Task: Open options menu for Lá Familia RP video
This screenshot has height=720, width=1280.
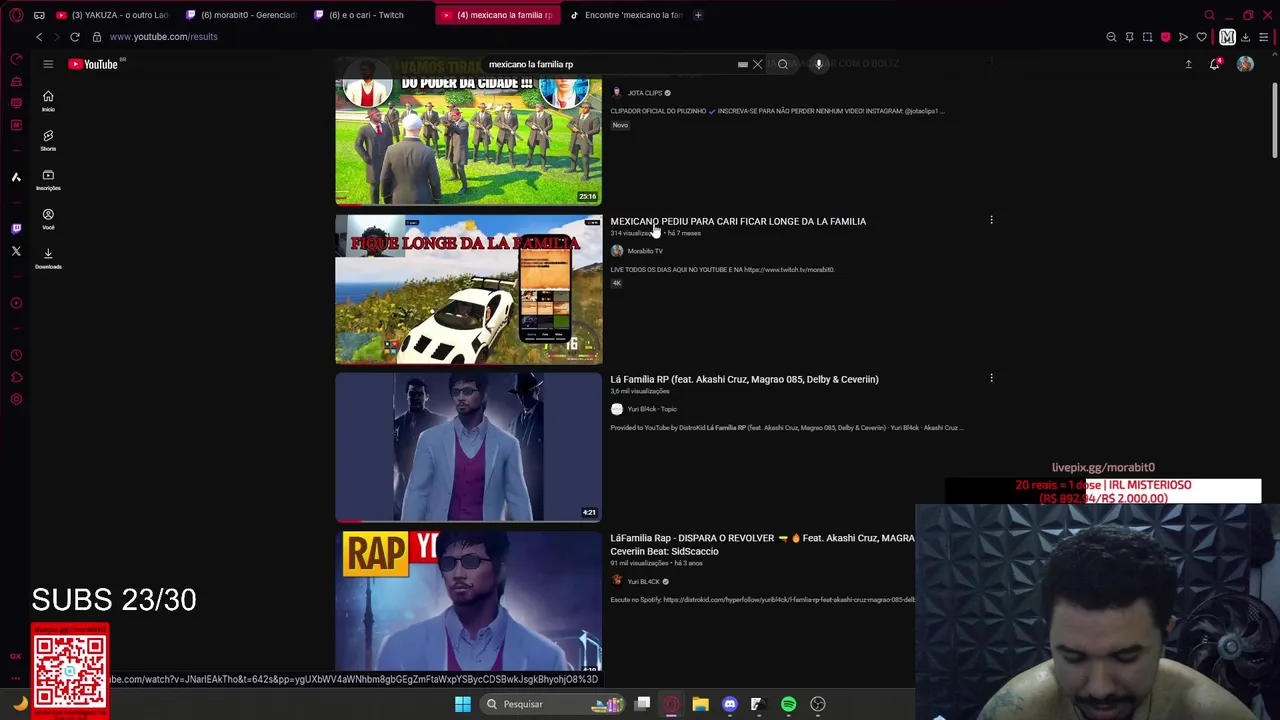Action: 991,378
